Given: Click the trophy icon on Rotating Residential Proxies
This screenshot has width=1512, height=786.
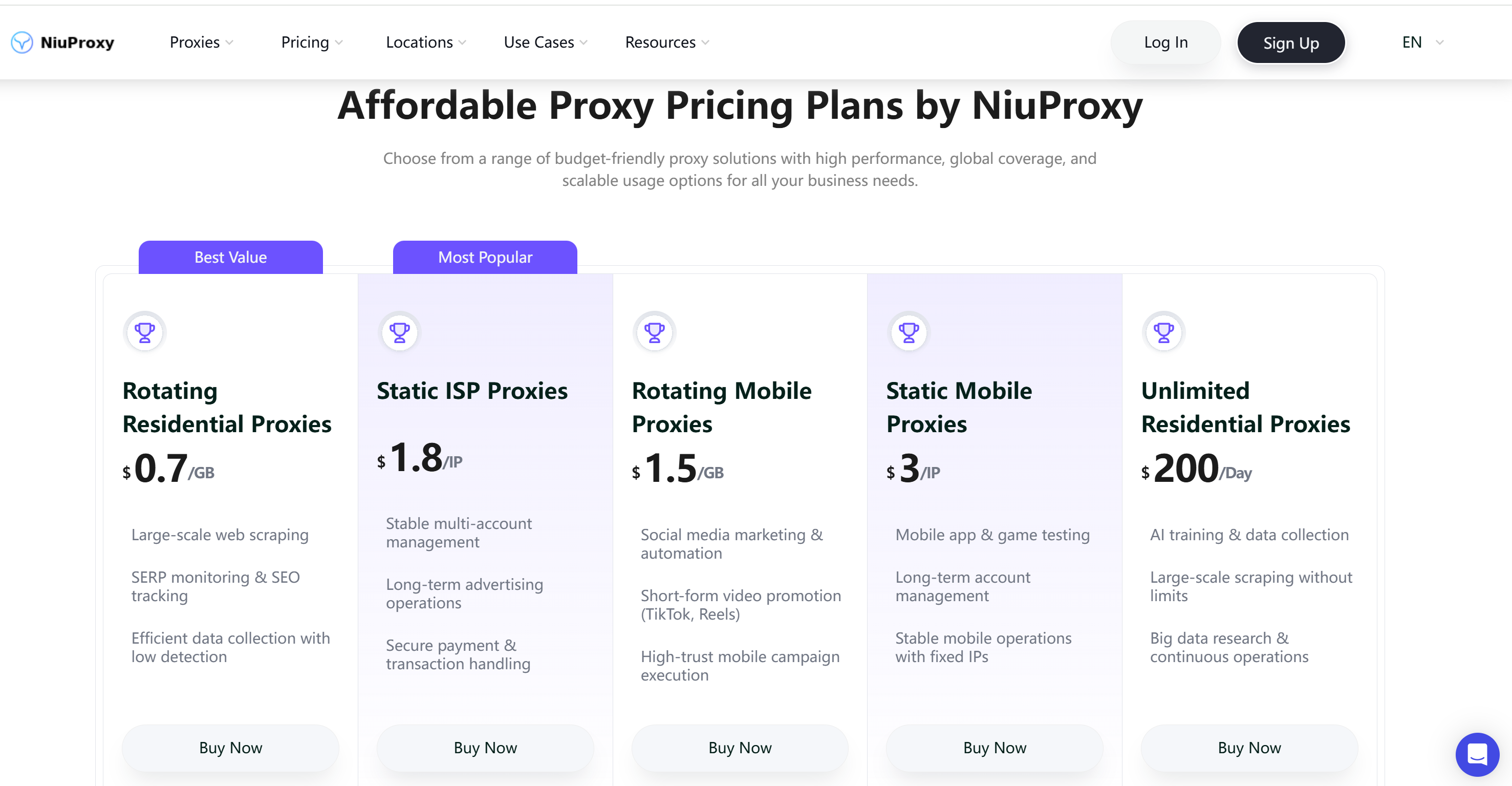Looking at the screenshot, I should [x=145, y=332].
